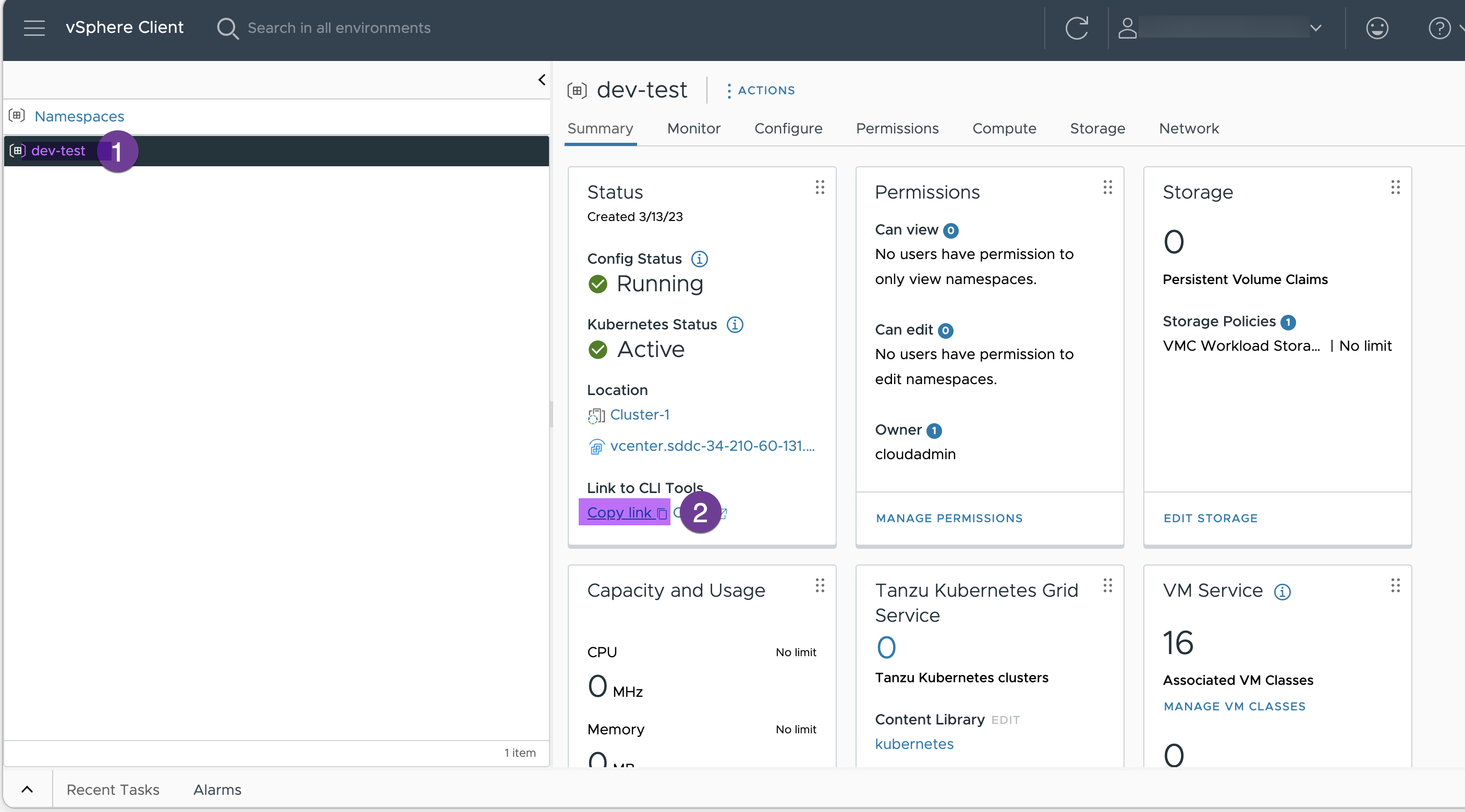The height and width of the screenshot is (812, 1465).
Task: Open the Permissions tab
Action: click(897, 129)
